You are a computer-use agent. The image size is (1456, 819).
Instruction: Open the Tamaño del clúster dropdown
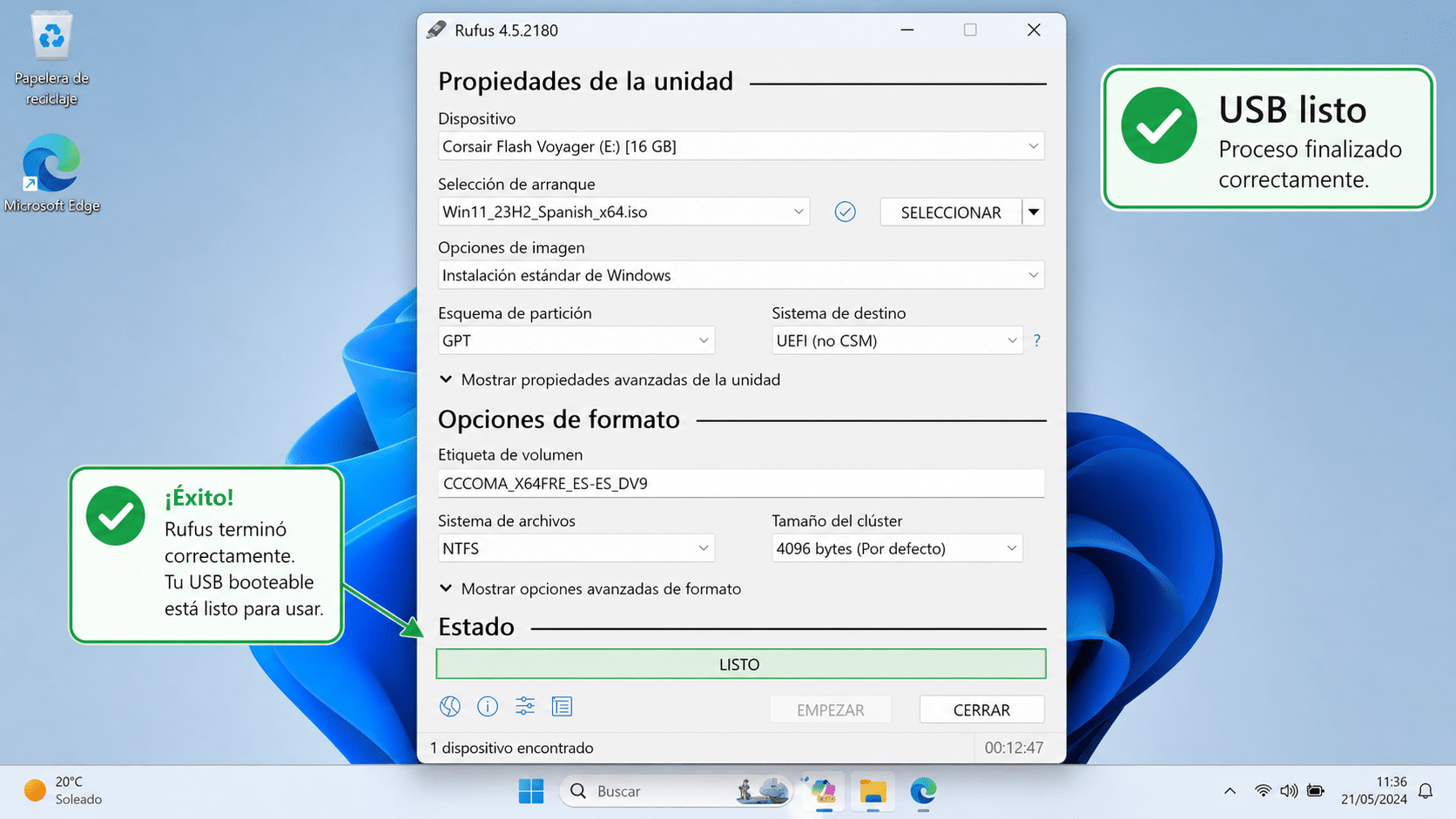pyautogui.click(x=897, y=548)
